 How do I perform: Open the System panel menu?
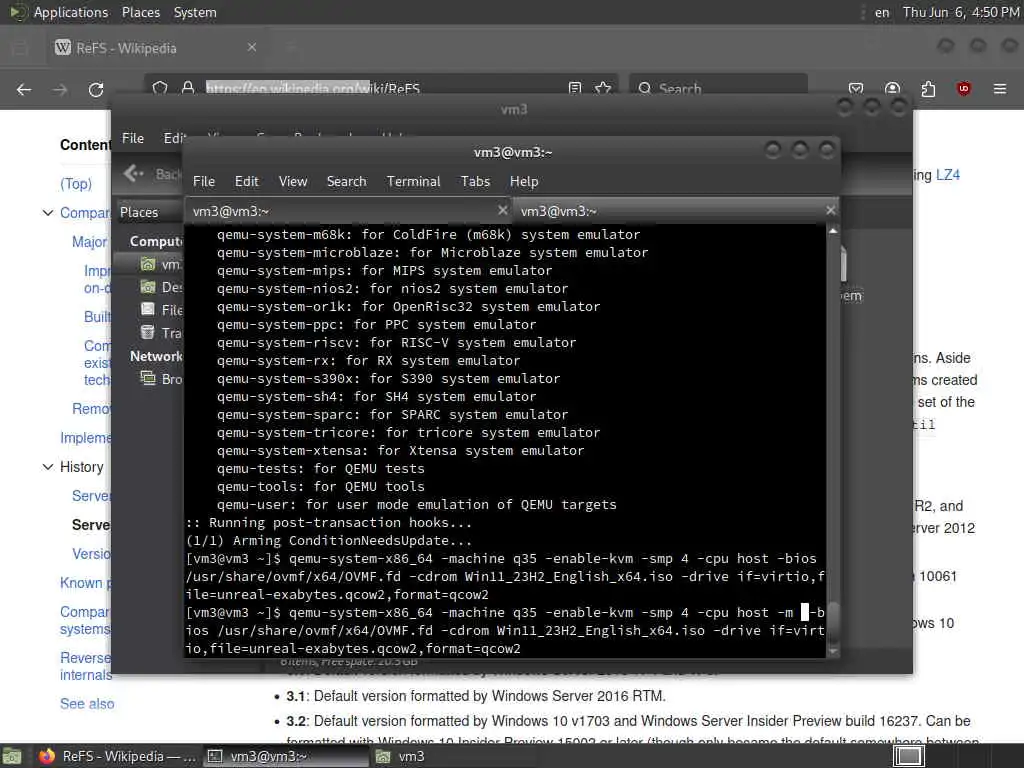coord(195,12)
